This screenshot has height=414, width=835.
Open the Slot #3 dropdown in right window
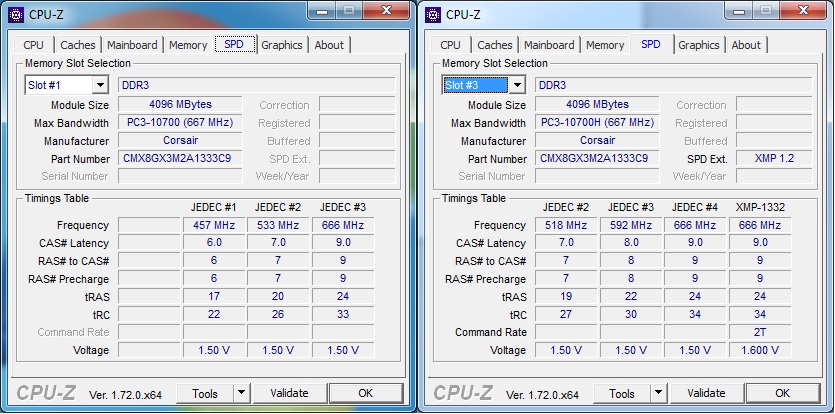point(517,85)
